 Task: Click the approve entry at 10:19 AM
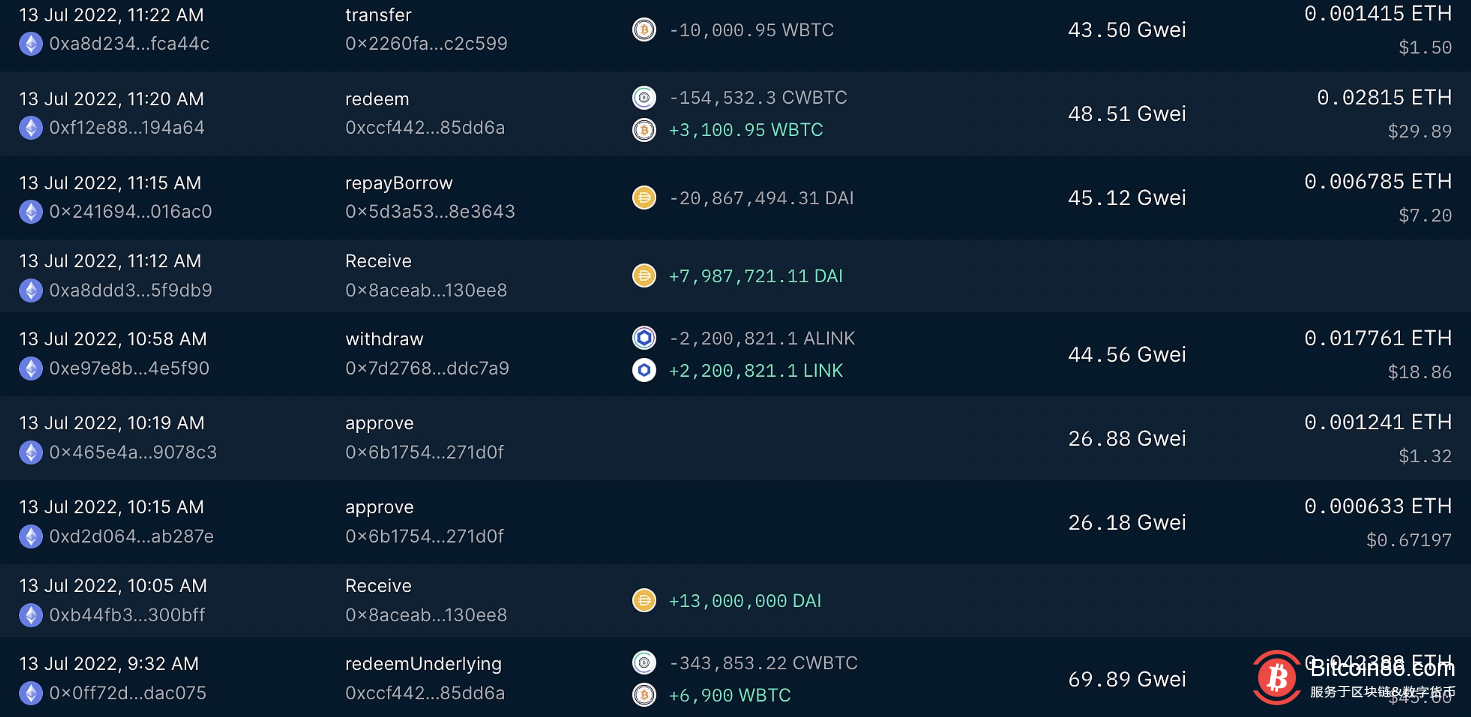click(379, 422)
